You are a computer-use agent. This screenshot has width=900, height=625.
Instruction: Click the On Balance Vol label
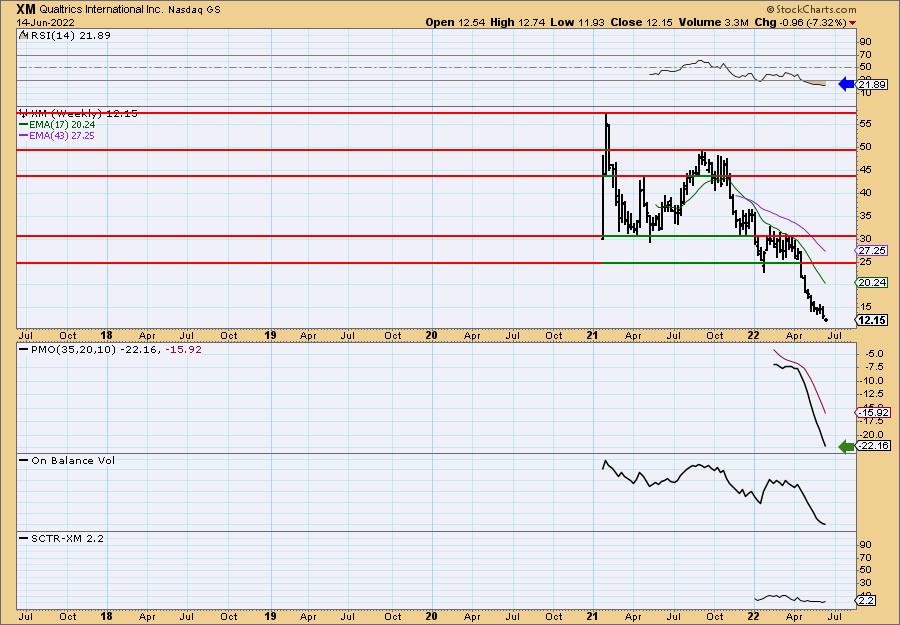(x=67, y=461)
